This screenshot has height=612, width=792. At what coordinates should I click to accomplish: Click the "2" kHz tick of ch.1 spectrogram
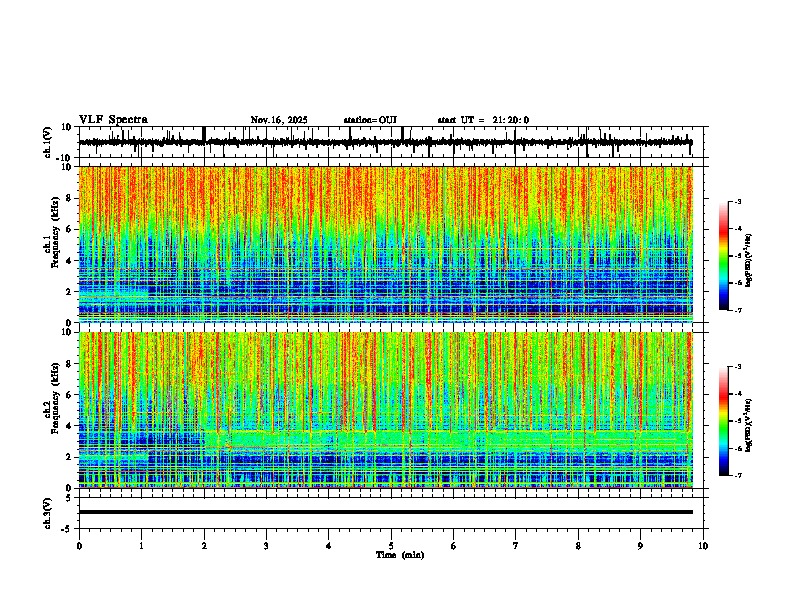tap(69, 291)
